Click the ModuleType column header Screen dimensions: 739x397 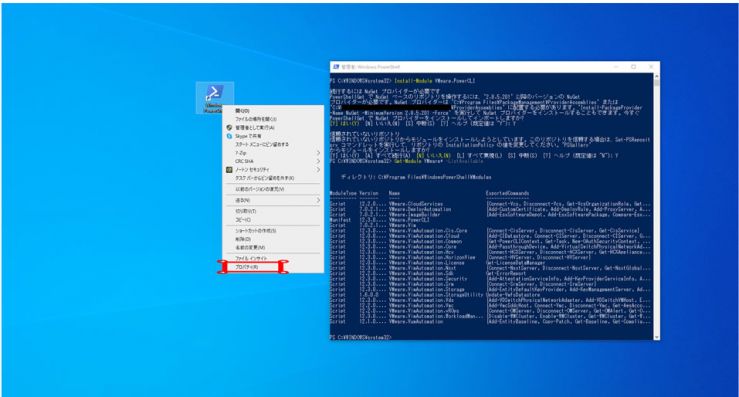tap(343, 193)
